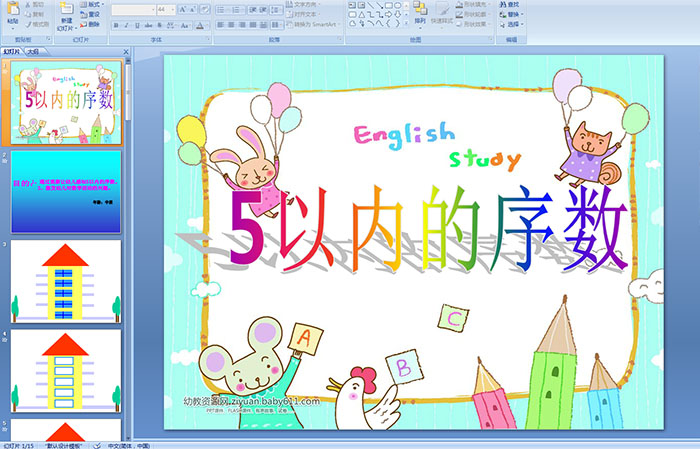Open the Quick Styles (快速样式) gallery

(x=442, y=14)
